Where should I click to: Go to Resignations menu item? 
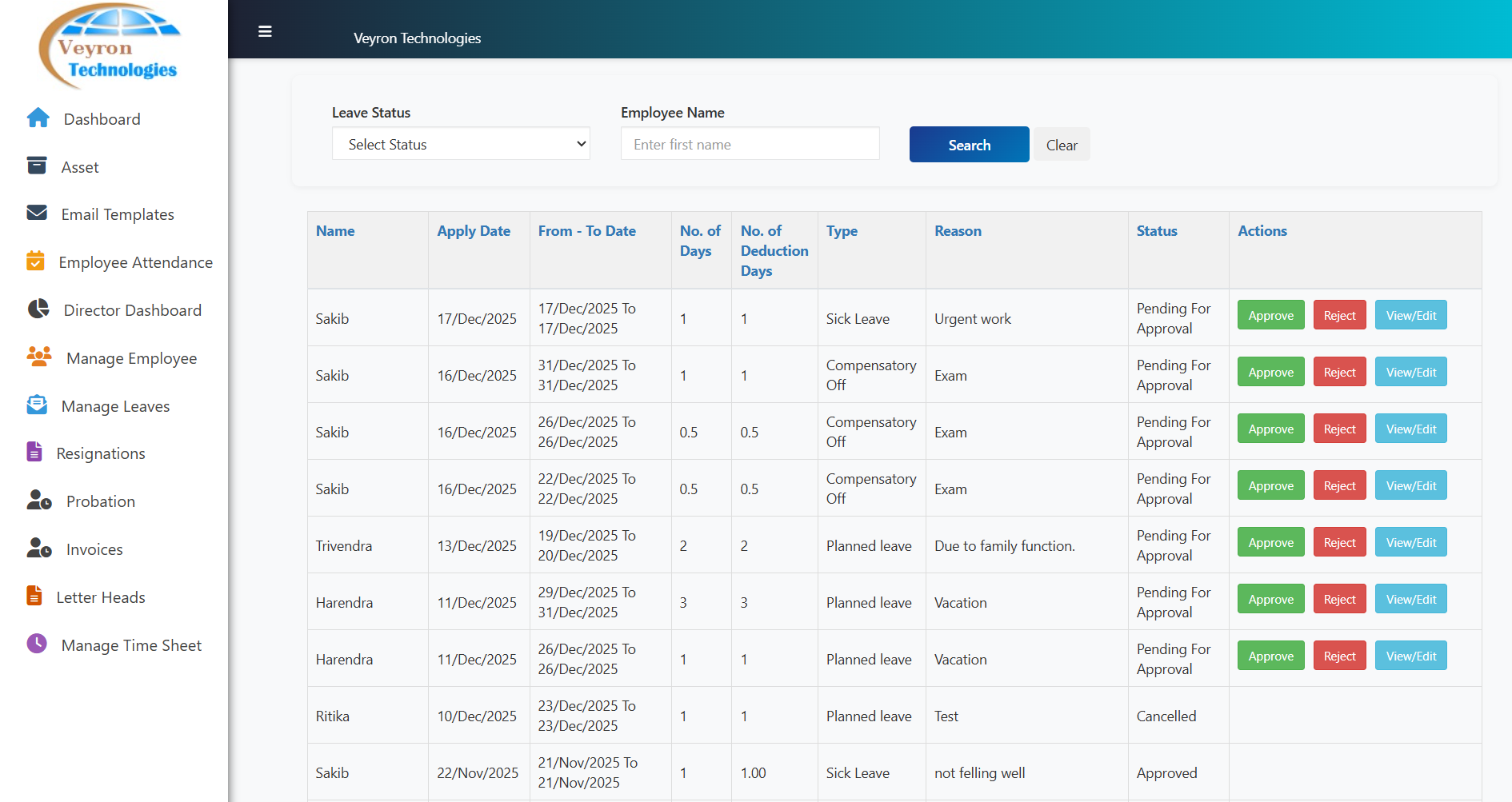click(x=101, y=453)
